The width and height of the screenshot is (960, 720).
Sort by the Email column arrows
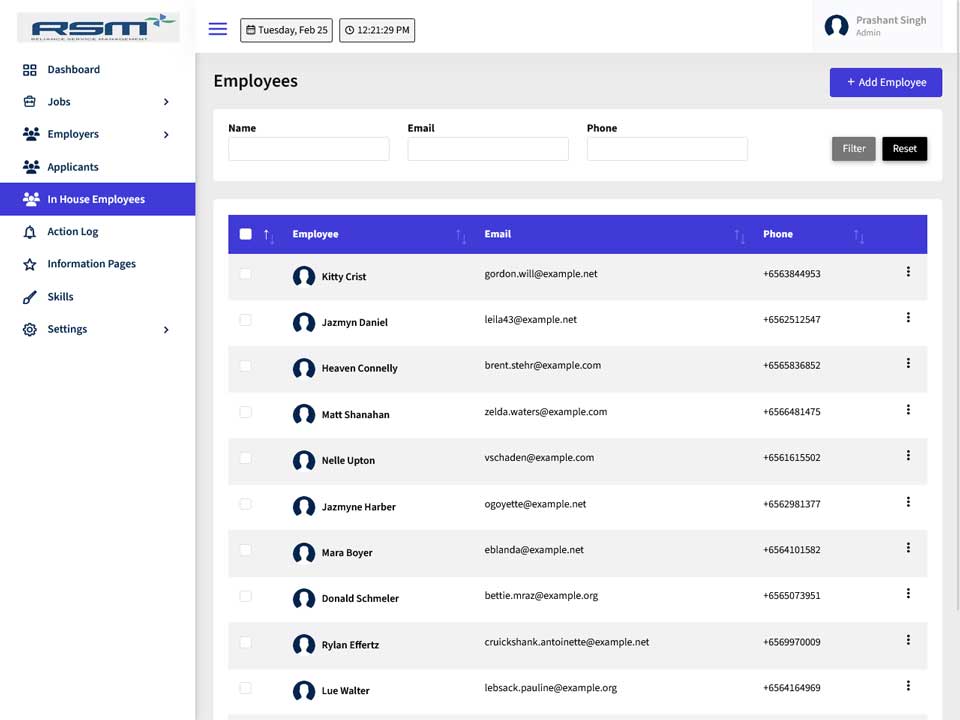tap(740, 236)
